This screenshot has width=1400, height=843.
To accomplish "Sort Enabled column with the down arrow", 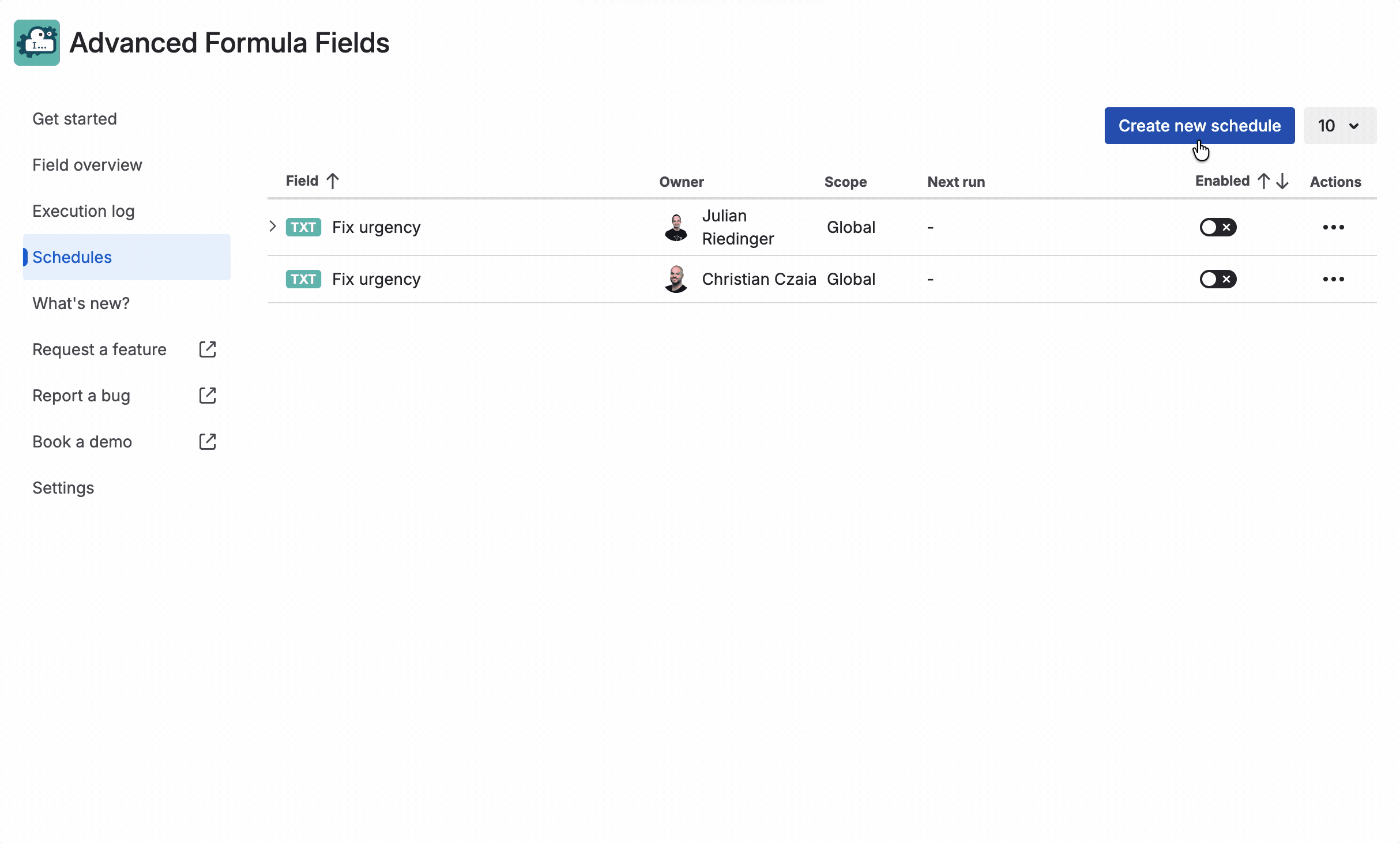I will (1282, 181).
